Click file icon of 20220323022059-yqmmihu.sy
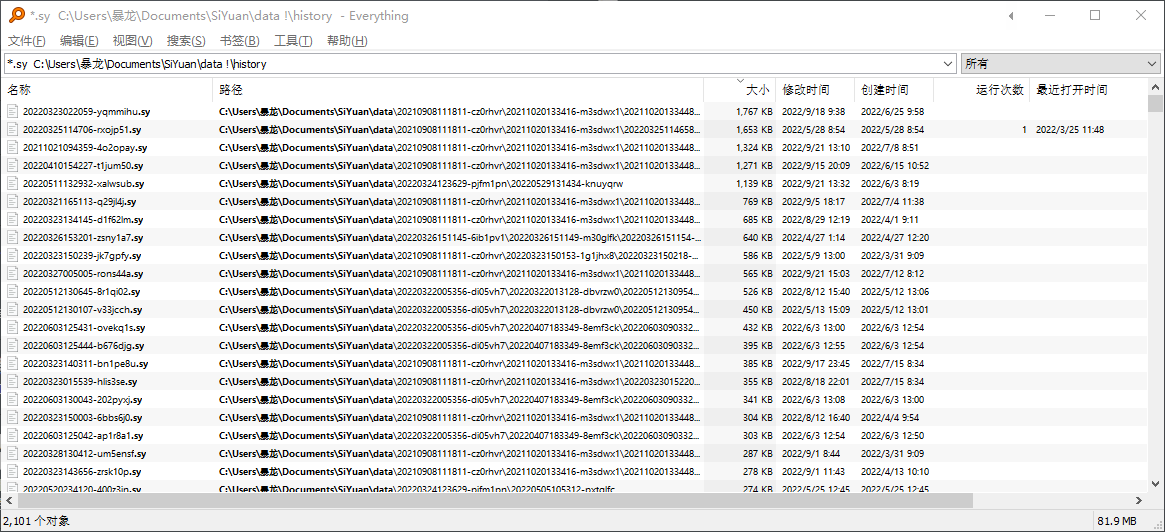 click(x=13, y=111)
